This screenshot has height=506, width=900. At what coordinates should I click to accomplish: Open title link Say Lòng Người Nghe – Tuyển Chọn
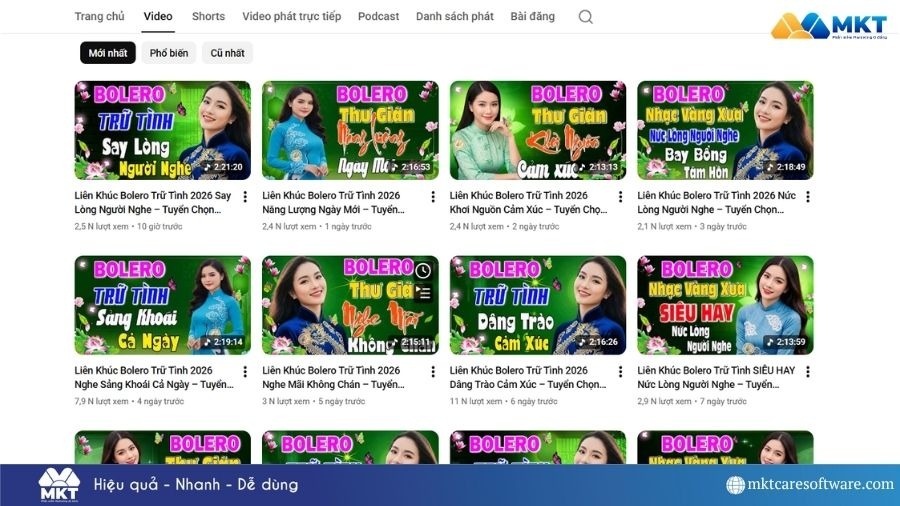click(153, 203)
